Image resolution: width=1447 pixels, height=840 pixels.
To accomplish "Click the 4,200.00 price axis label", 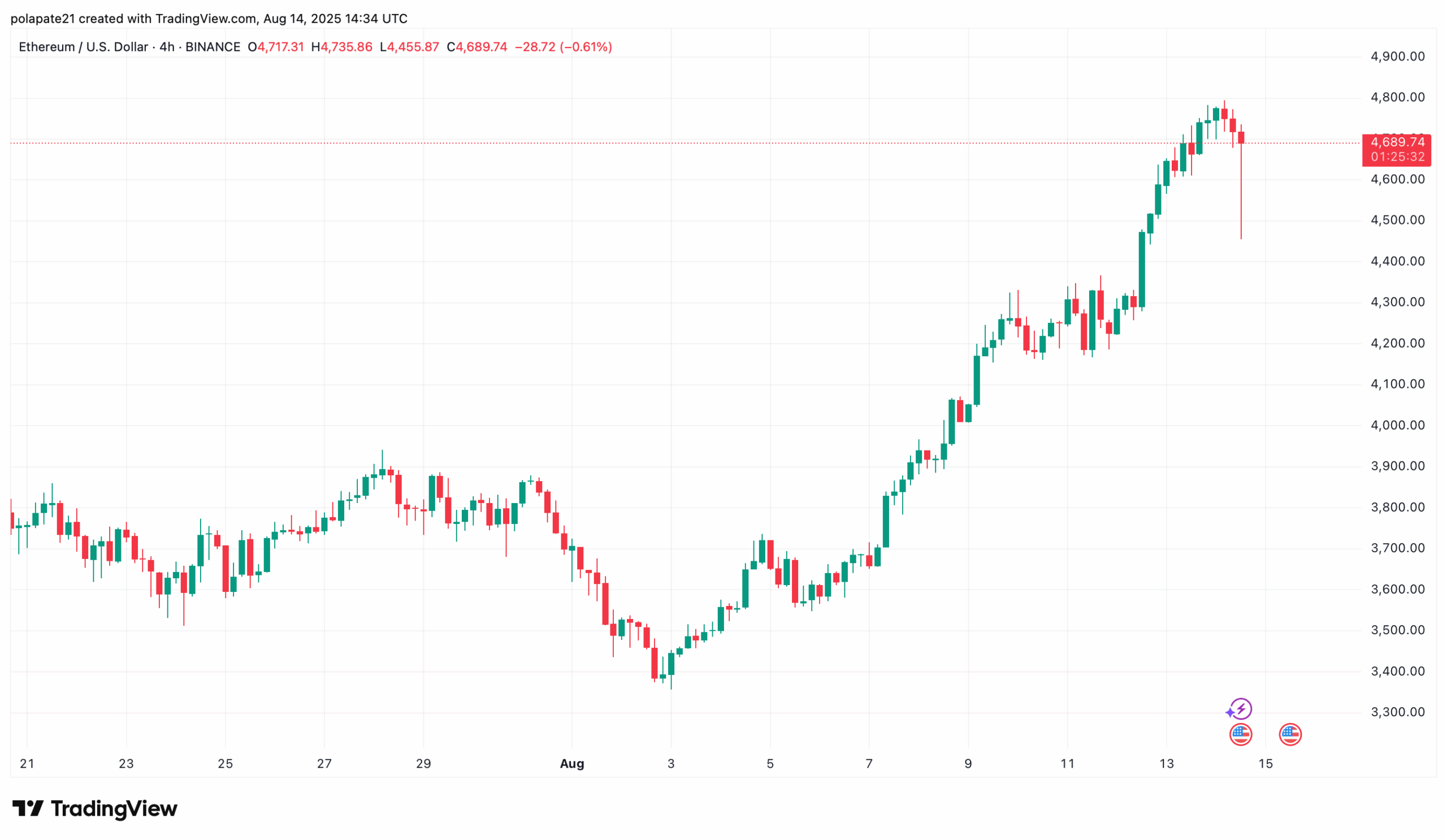I will coord(1398,343).
